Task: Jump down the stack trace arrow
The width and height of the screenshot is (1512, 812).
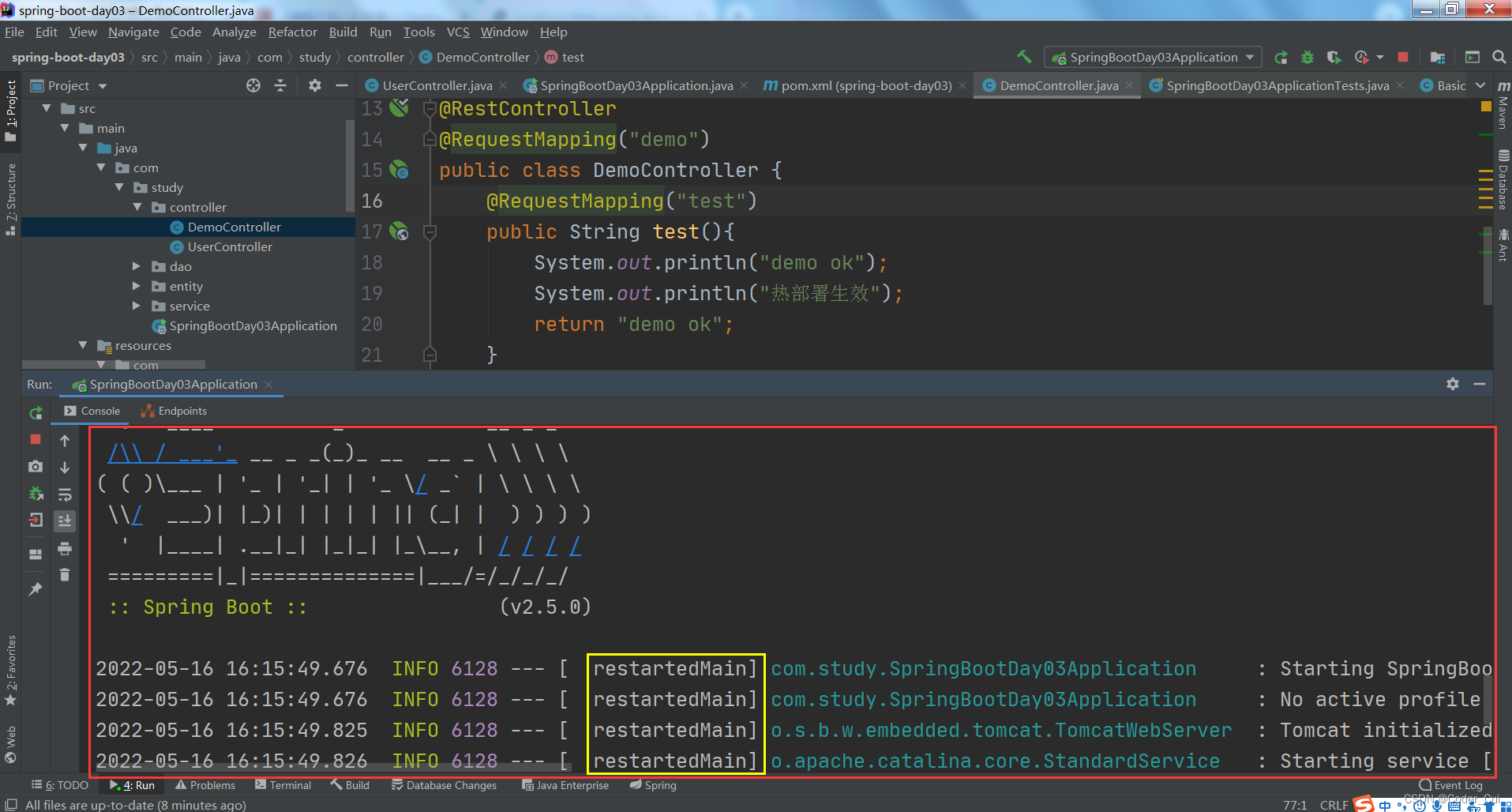Action: click(x=65, y=468)
